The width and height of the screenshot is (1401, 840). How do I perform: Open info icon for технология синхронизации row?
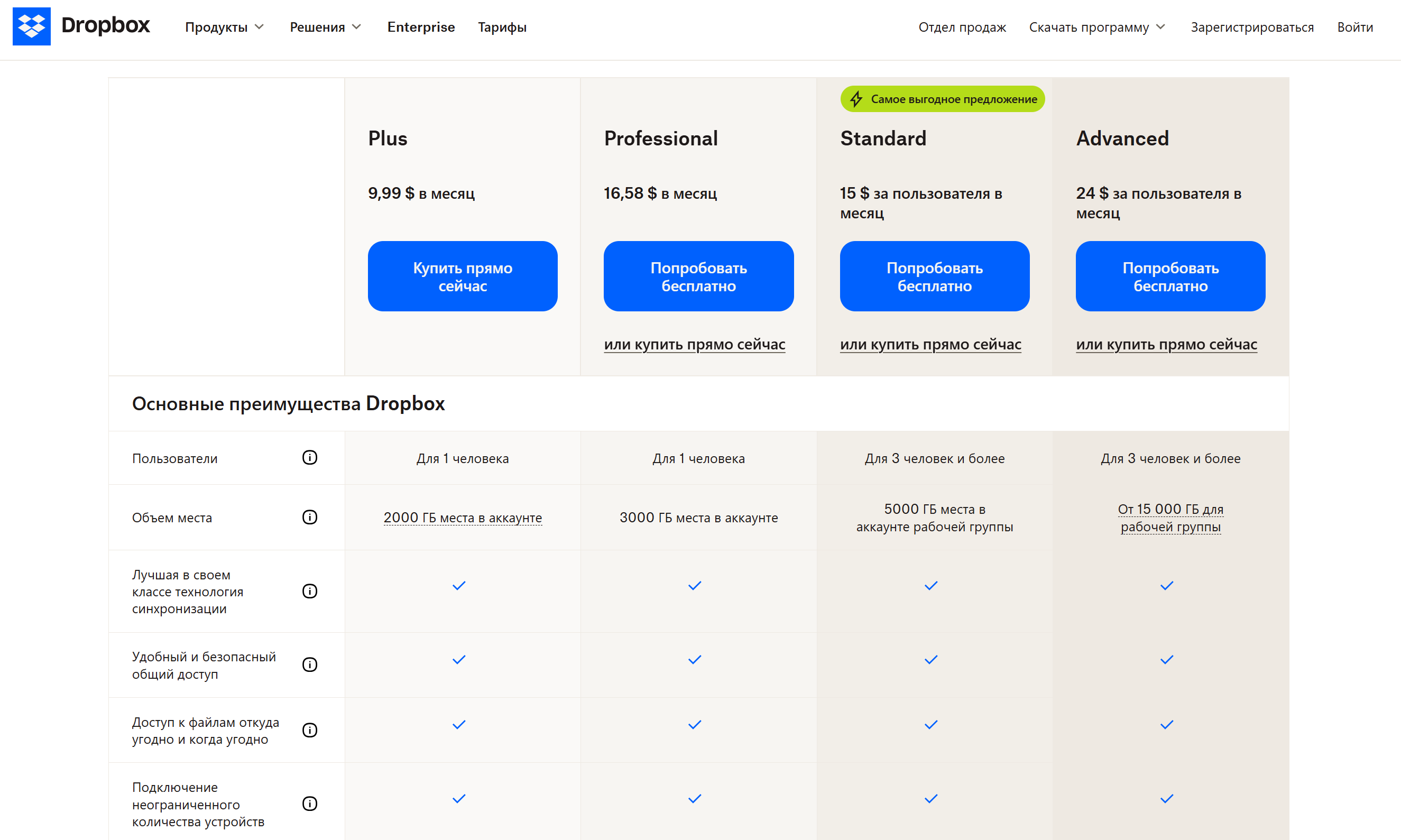point(310,591)
